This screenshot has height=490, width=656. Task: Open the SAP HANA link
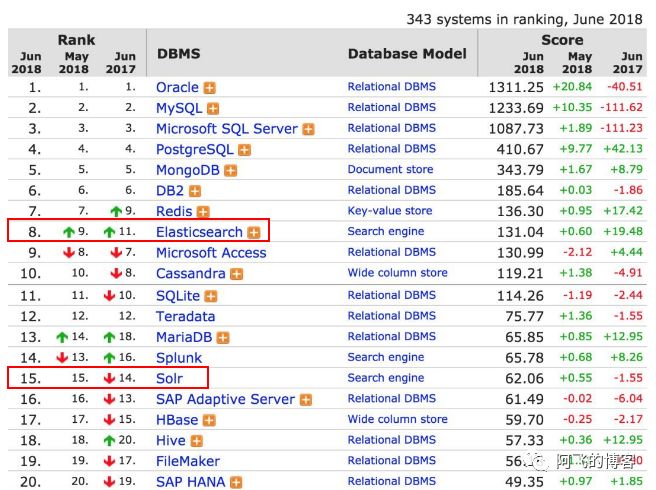click(x=191, y=482)
